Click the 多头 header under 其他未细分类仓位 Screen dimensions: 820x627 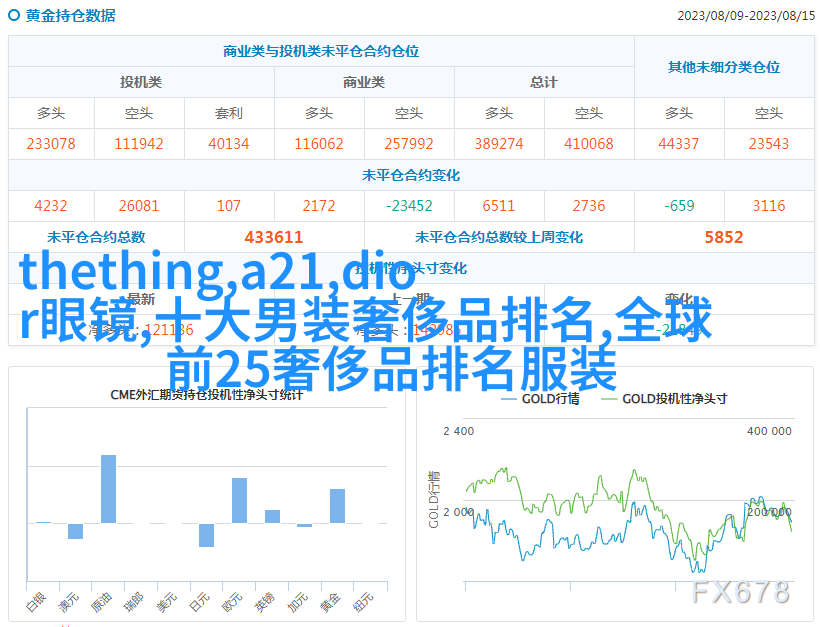pyautogui.click(x=679, y=113)
